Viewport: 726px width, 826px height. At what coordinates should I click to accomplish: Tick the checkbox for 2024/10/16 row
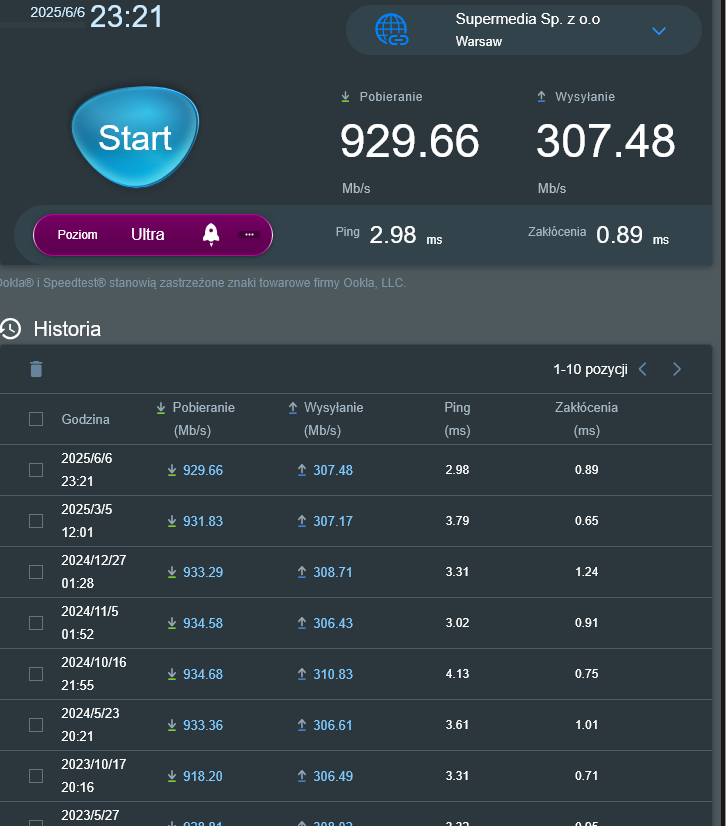pos(36,674)
